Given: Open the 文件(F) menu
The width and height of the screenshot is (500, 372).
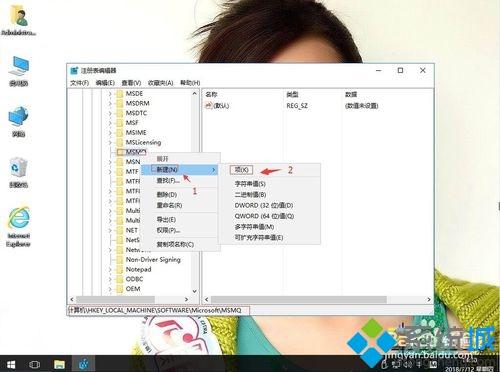Looking at the screenshot, I should coord(79,83).
